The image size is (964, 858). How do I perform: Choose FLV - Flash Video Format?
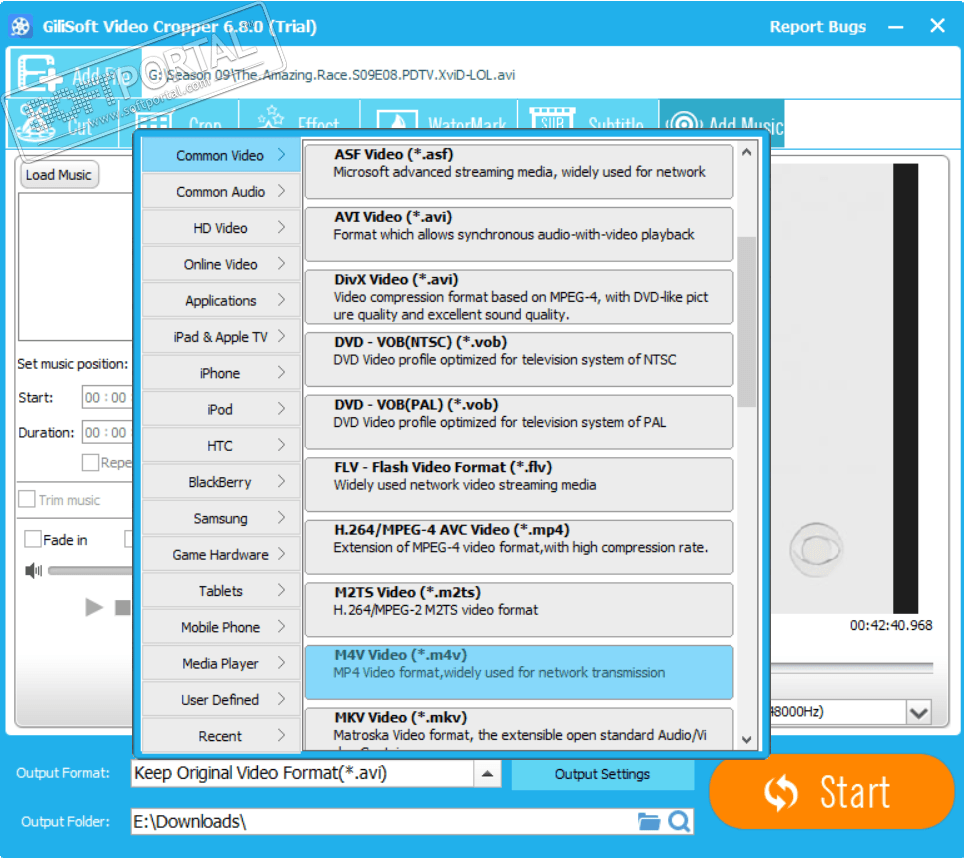519,484
